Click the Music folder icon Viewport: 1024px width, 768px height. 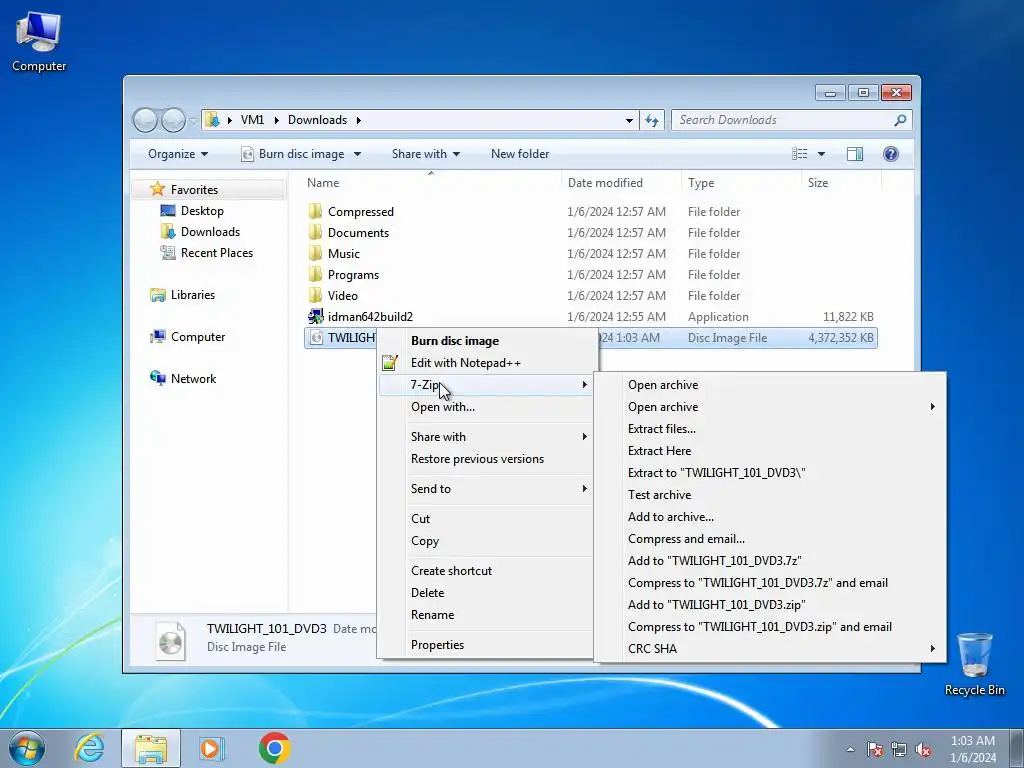315,253
